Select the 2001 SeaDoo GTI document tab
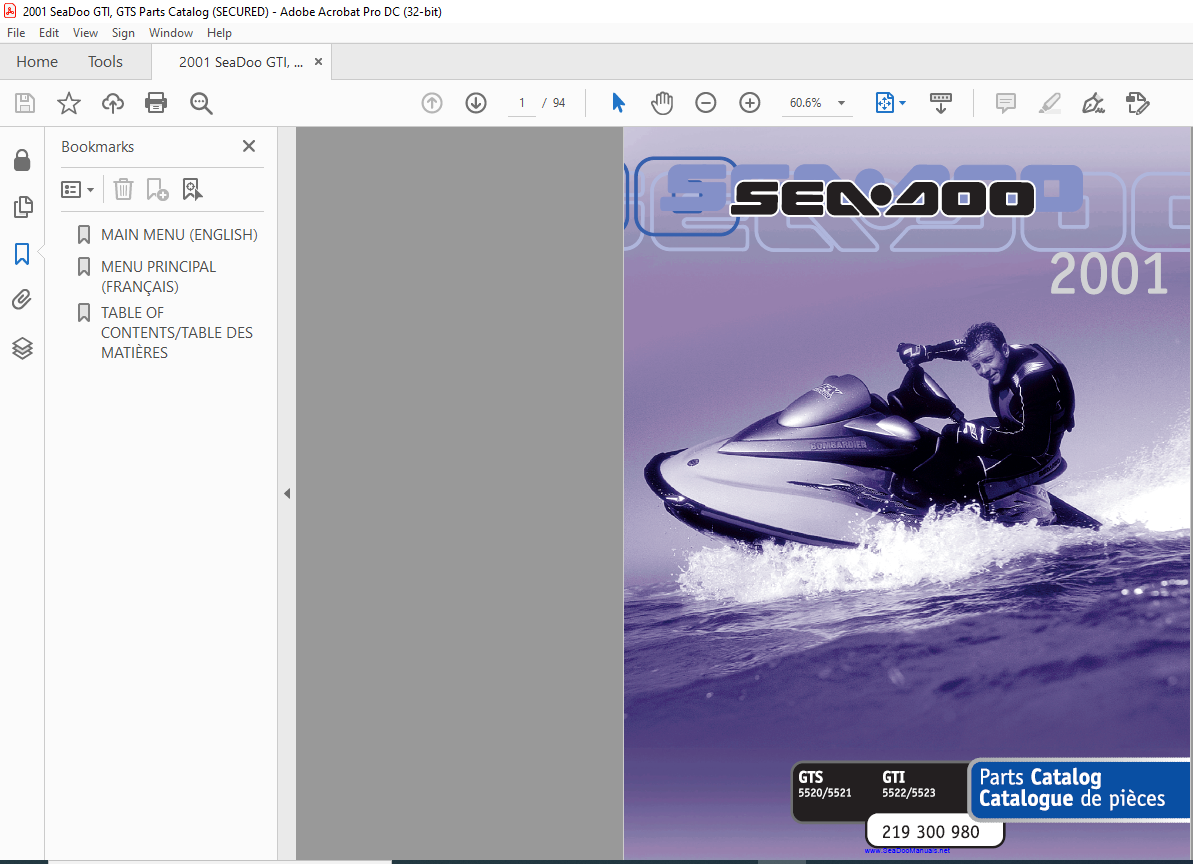This screenshot has height=864, width=1193. tap(240, 62)
